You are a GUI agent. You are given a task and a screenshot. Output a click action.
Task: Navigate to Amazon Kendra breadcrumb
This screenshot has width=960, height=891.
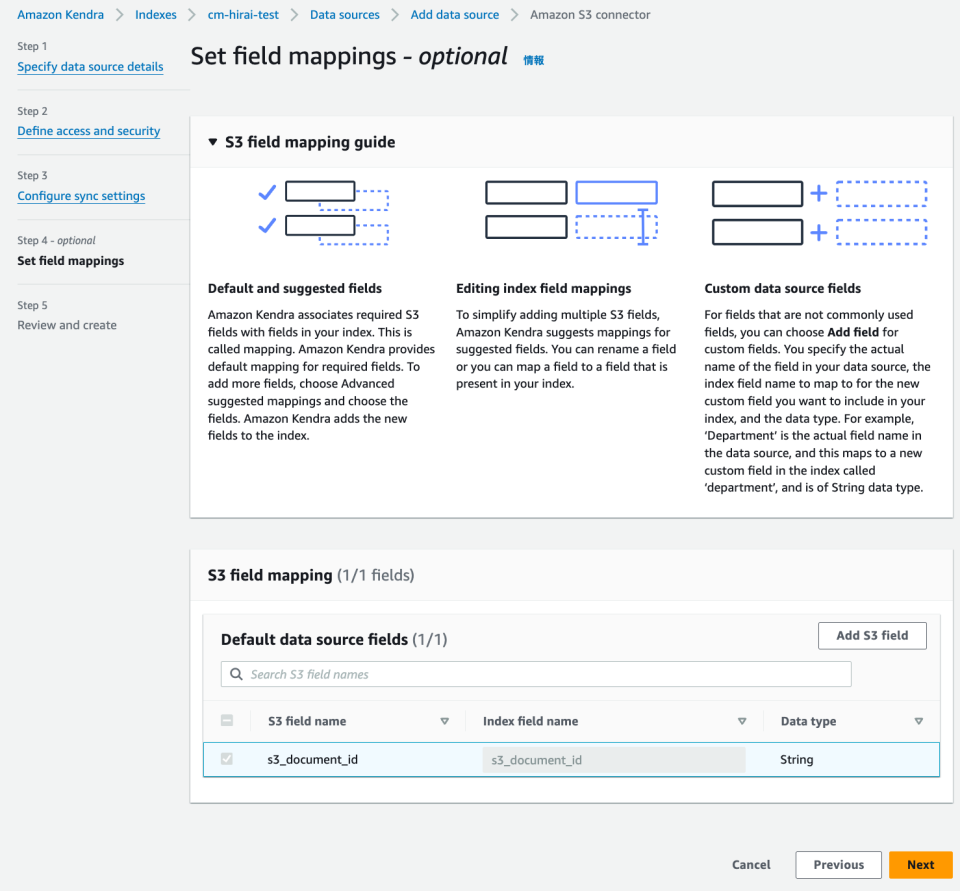(x=60, y=14)
